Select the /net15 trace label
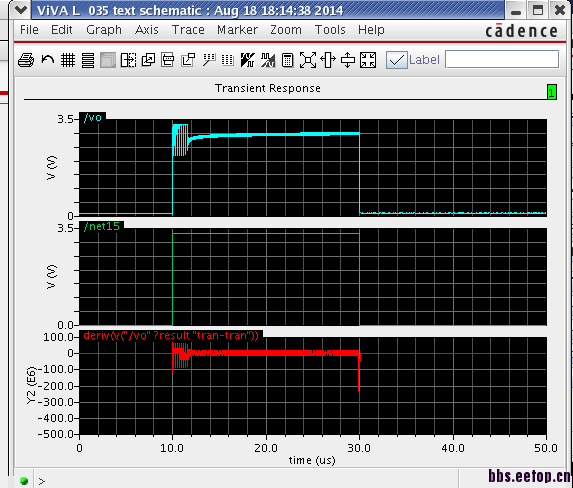The width and height of the screenshot is (573, 488). (102, 226)
